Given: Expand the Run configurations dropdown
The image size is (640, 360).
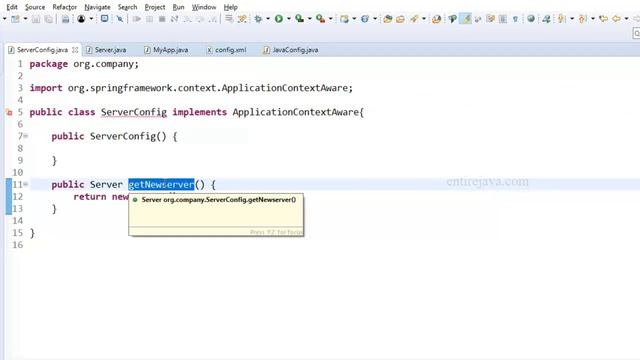Looking at the screenshot, I should tap(289, 19).
